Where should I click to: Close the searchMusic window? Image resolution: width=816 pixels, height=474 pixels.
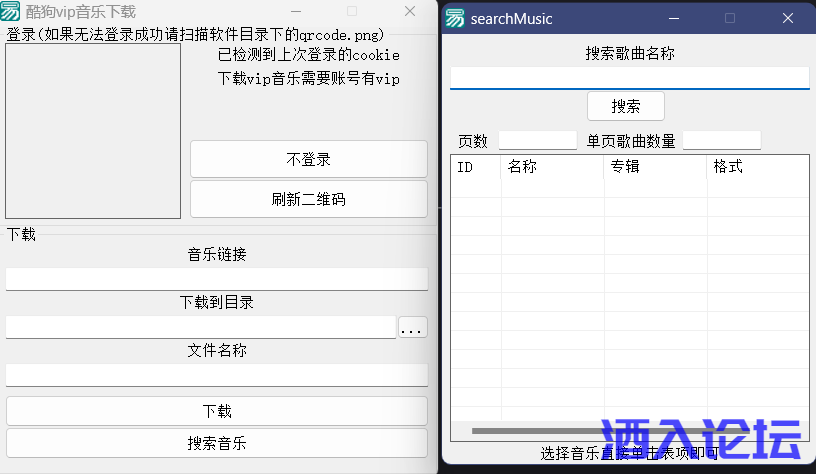click(x=788, y=19)
